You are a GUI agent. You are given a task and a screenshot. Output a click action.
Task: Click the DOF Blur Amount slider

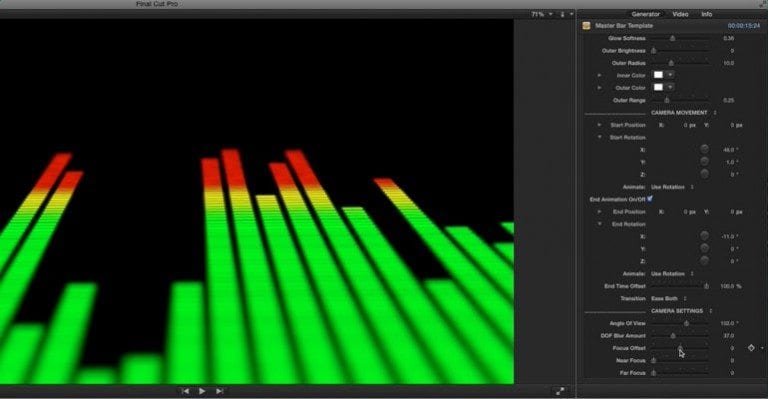680,336
